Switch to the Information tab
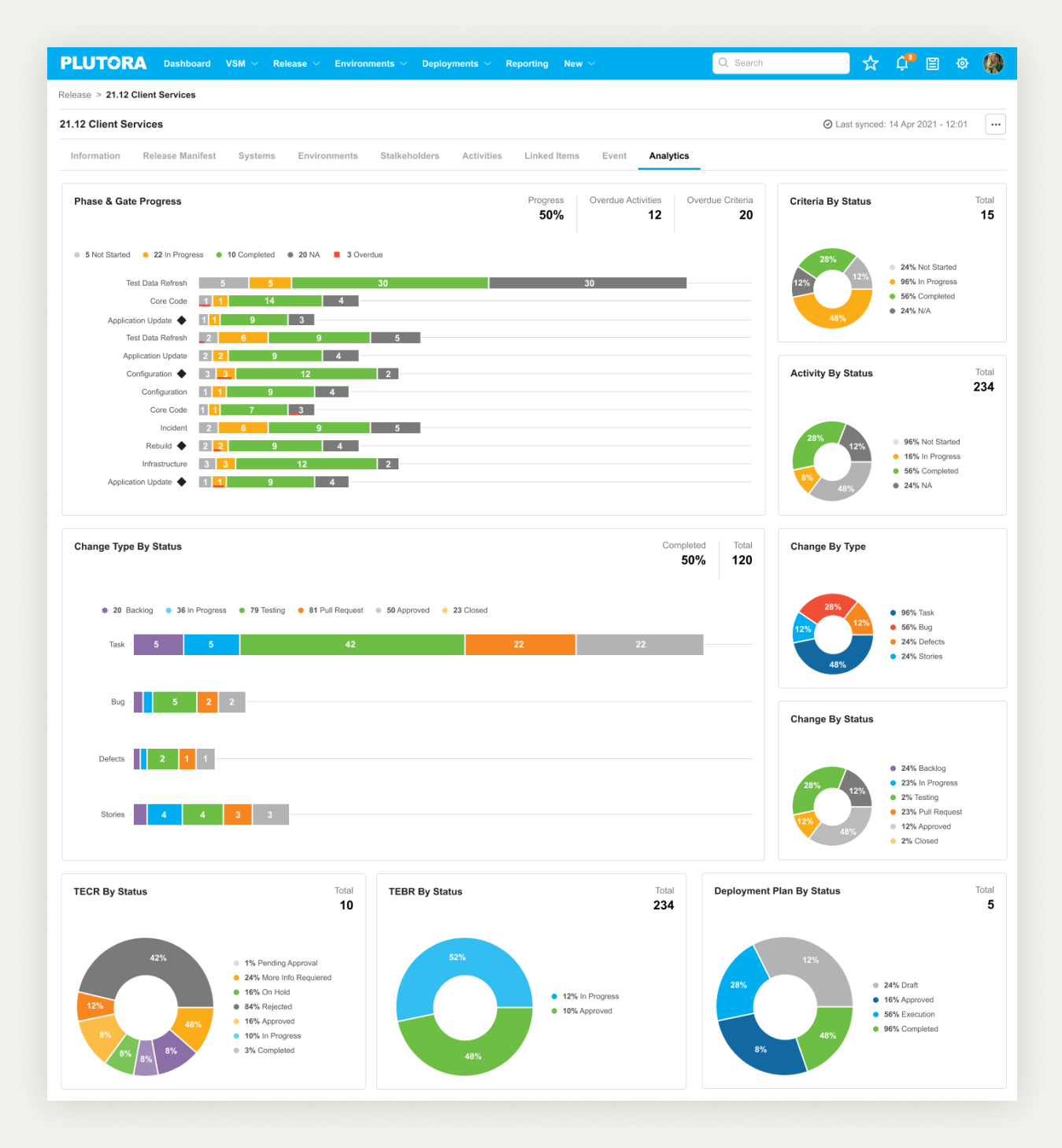This screenshot has height=1148, width=1062. point(95,156)
